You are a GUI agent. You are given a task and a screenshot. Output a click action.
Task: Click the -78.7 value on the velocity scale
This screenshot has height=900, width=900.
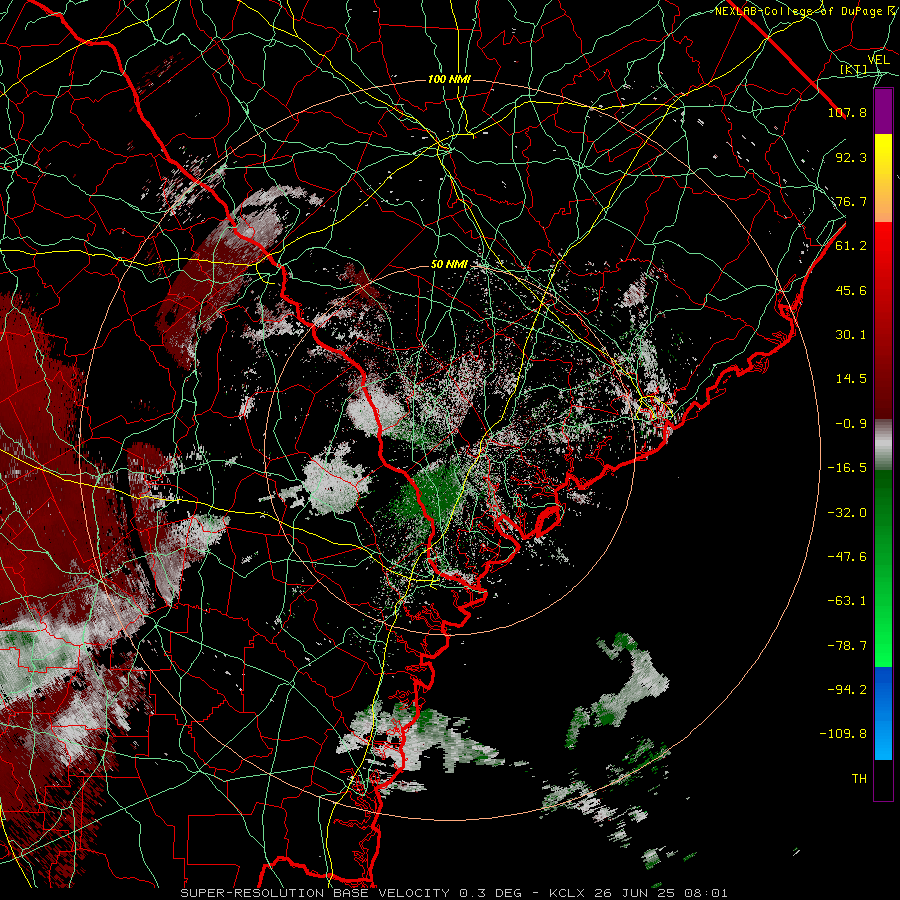pyautogui.click(x=847, y=646)
